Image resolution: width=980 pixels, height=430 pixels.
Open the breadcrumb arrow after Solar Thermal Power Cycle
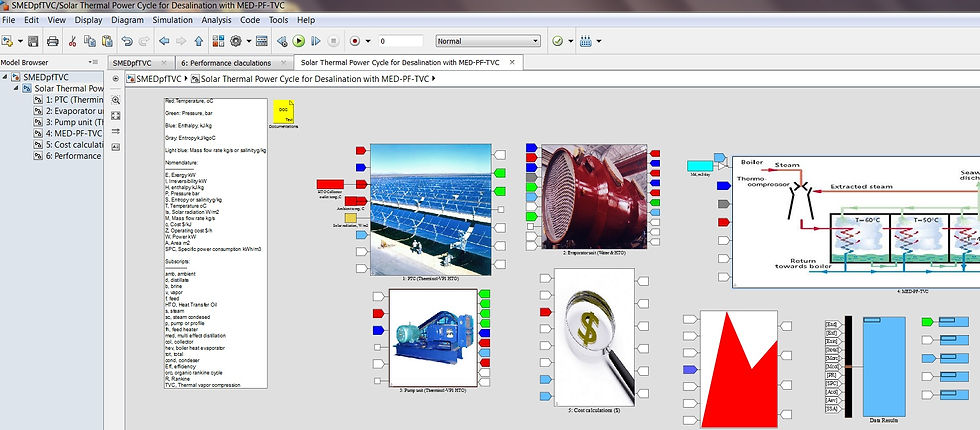pos(433,79)
